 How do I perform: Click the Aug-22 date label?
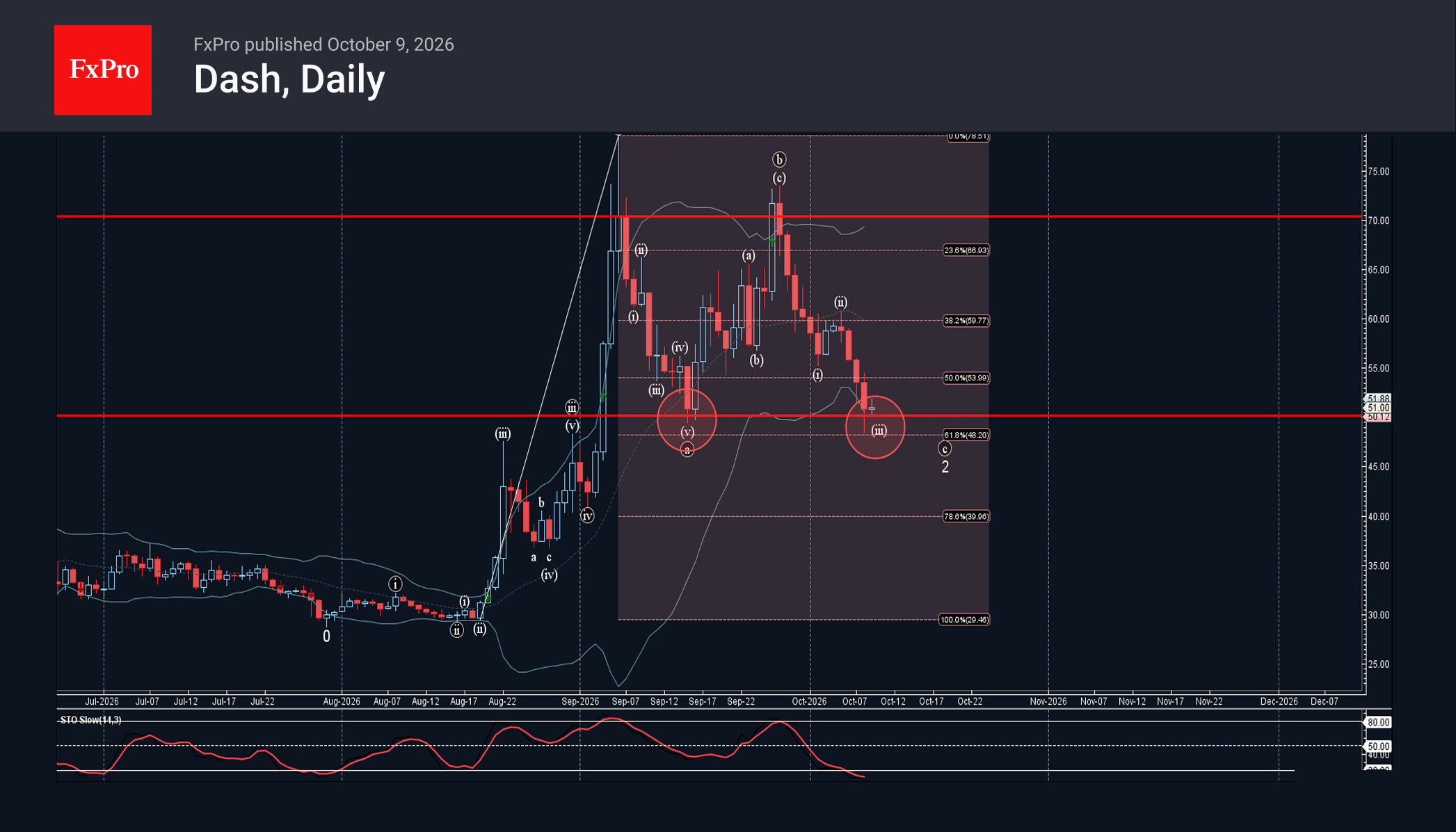pyautogui.click(x=502, y=702)
